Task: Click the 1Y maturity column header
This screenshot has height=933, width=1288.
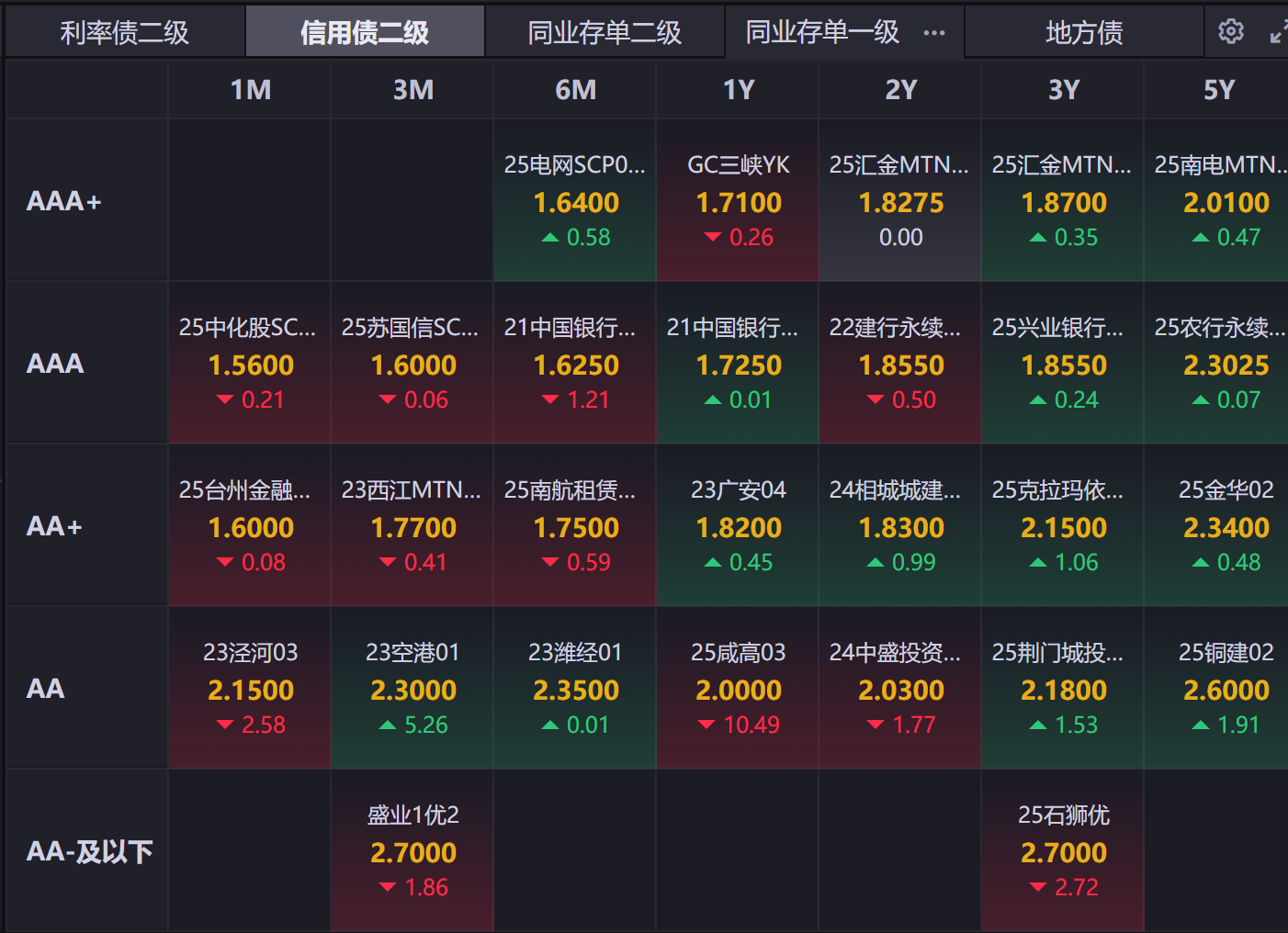Action: point(738,90)
